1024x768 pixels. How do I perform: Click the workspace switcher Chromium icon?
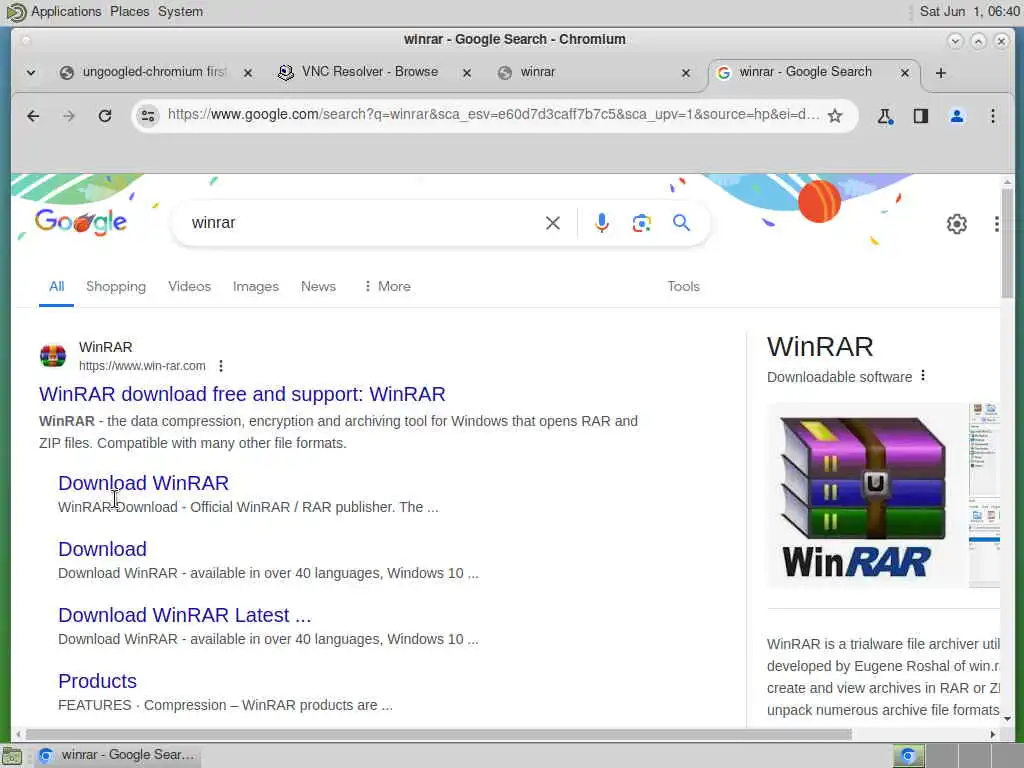tap(908, 756)
